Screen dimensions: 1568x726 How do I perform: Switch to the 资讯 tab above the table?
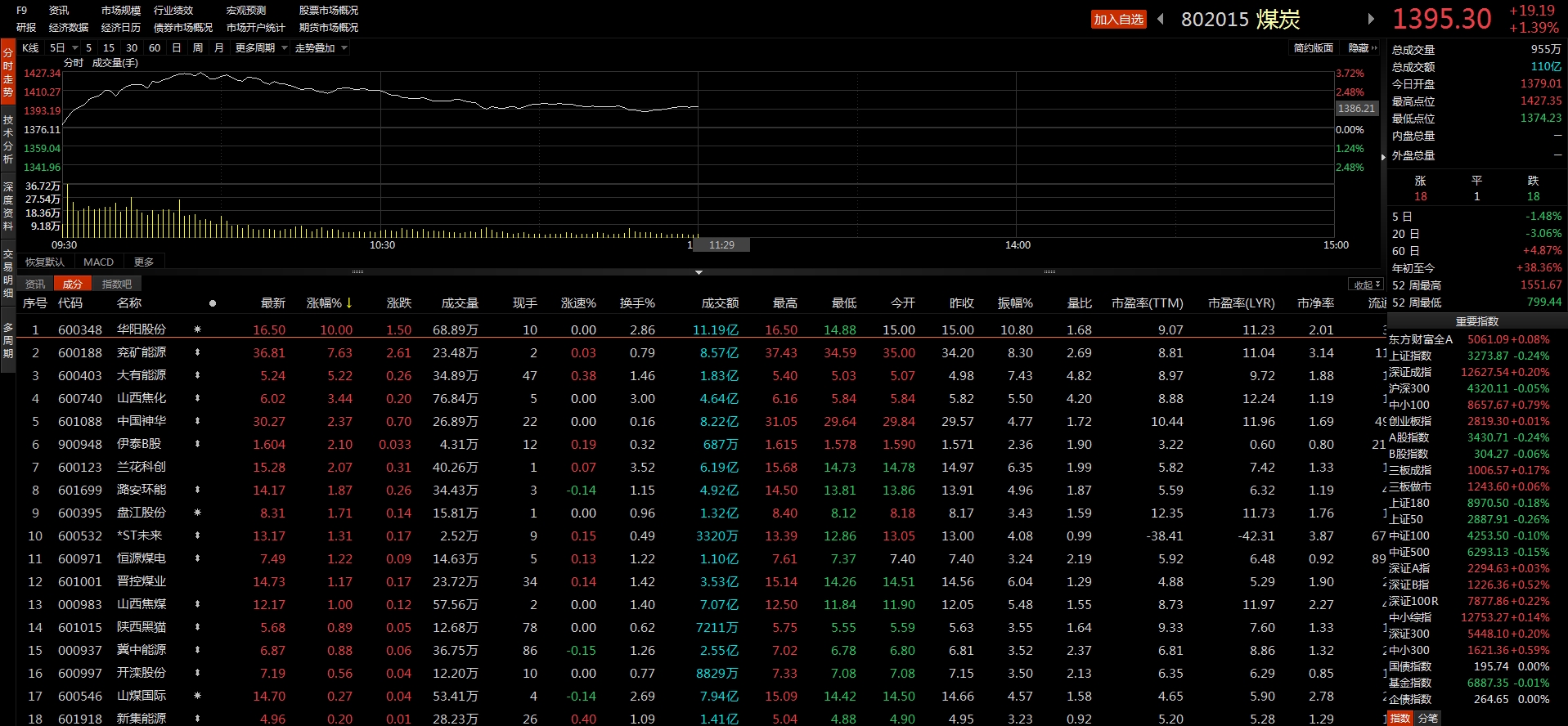coord(35,284)
